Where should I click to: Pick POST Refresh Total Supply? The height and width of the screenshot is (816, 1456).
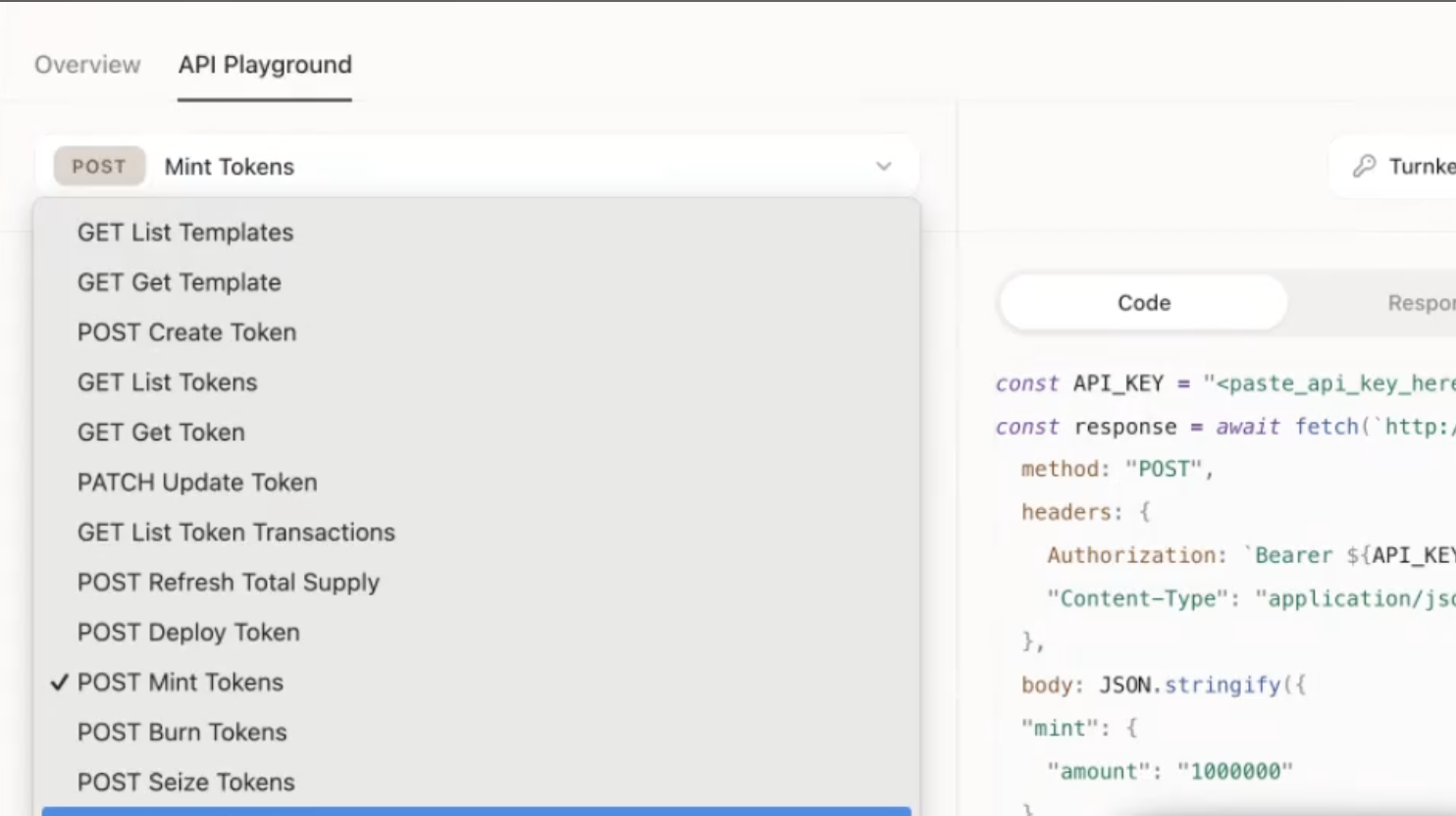pyautogui.click(x=229, y=583)
